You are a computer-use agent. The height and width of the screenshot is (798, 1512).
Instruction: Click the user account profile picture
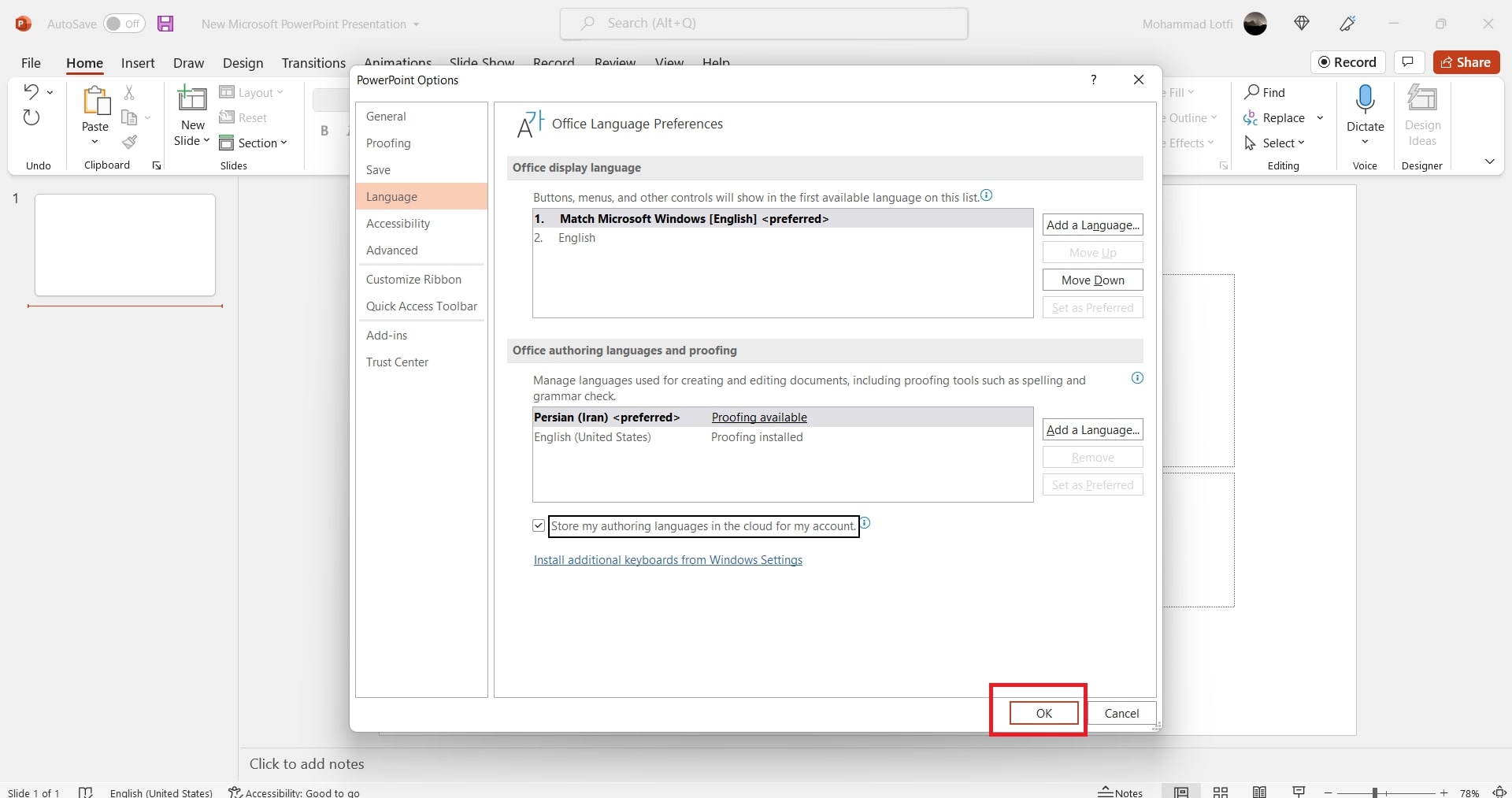pyautogui.click(x=1255, y=24)
